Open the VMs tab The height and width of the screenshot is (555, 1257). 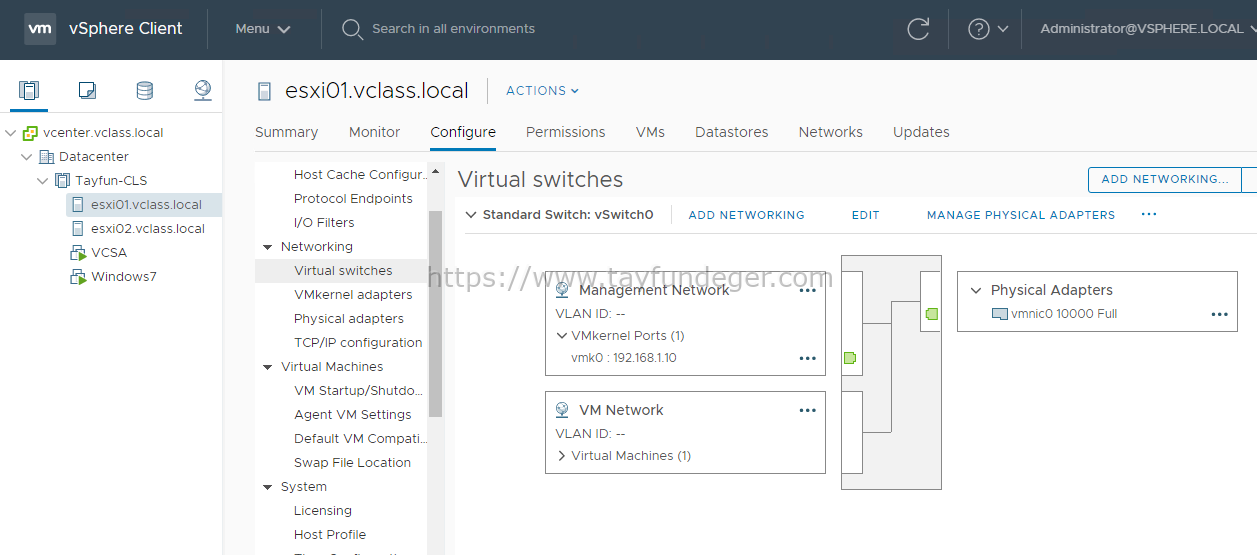point(650,132)
